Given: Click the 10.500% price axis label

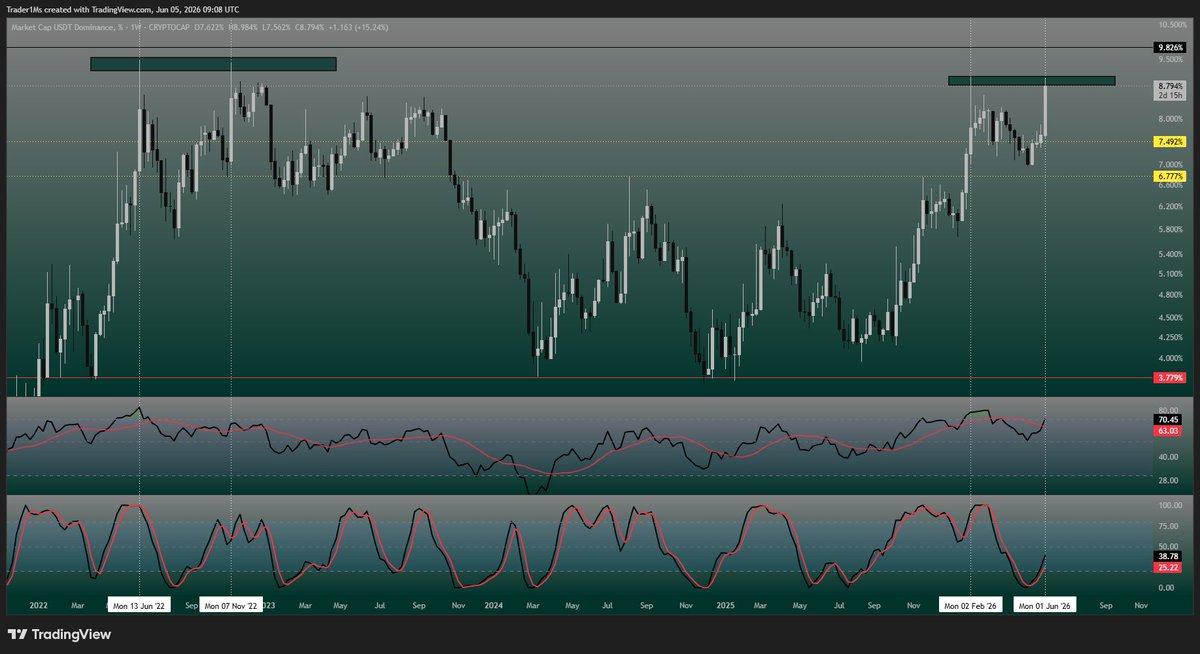Looking at the screenshot, I should click(x=1171, y=23).
